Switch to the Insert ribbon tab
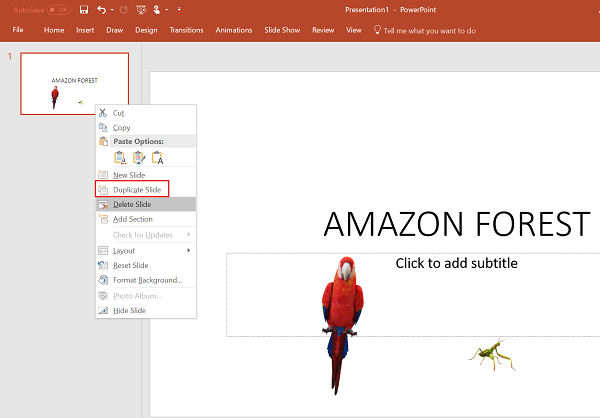Image resolution: width=600 pixels, height=418 pixels. click(x=85, y=30)
